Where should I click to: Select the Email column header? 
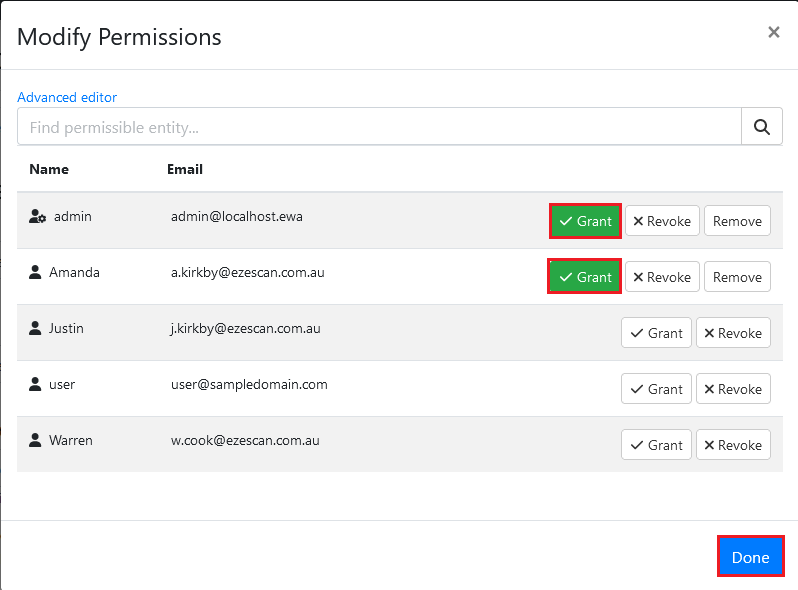click(x=185, y=170)
